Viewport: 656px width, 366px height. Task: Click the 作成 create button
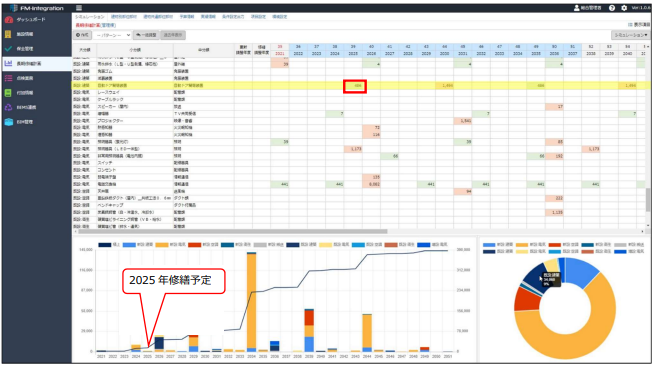[x=82, y=35]
